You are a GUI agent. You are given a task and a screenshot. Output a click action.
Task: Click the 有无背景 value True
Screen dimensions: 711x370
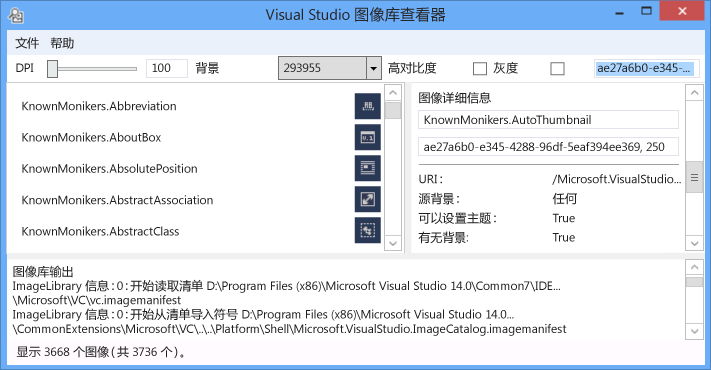click(564, 238)
